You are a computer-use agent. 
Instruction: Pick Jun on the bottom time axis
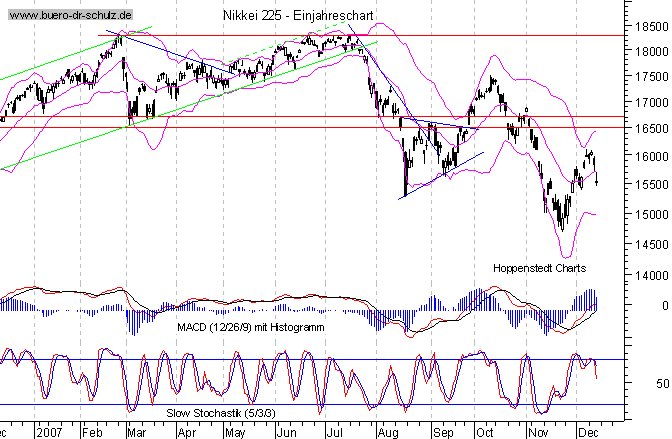(284, 432)
